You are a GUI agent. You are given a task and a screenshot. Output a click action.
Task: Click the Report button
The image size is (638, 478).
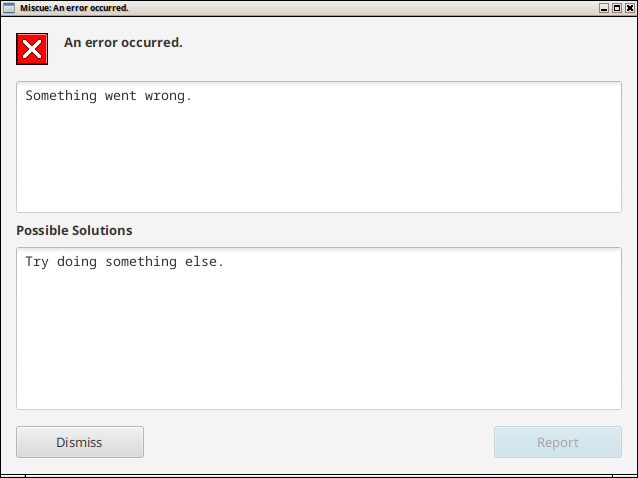click(x=558, y=442)
